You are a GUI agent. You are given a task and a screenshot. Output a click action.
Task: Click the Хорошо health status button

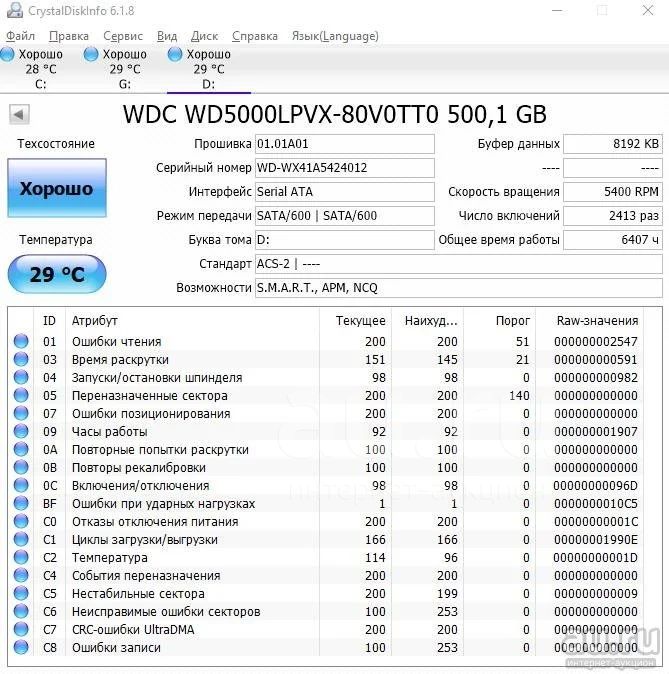coord(57,188)
